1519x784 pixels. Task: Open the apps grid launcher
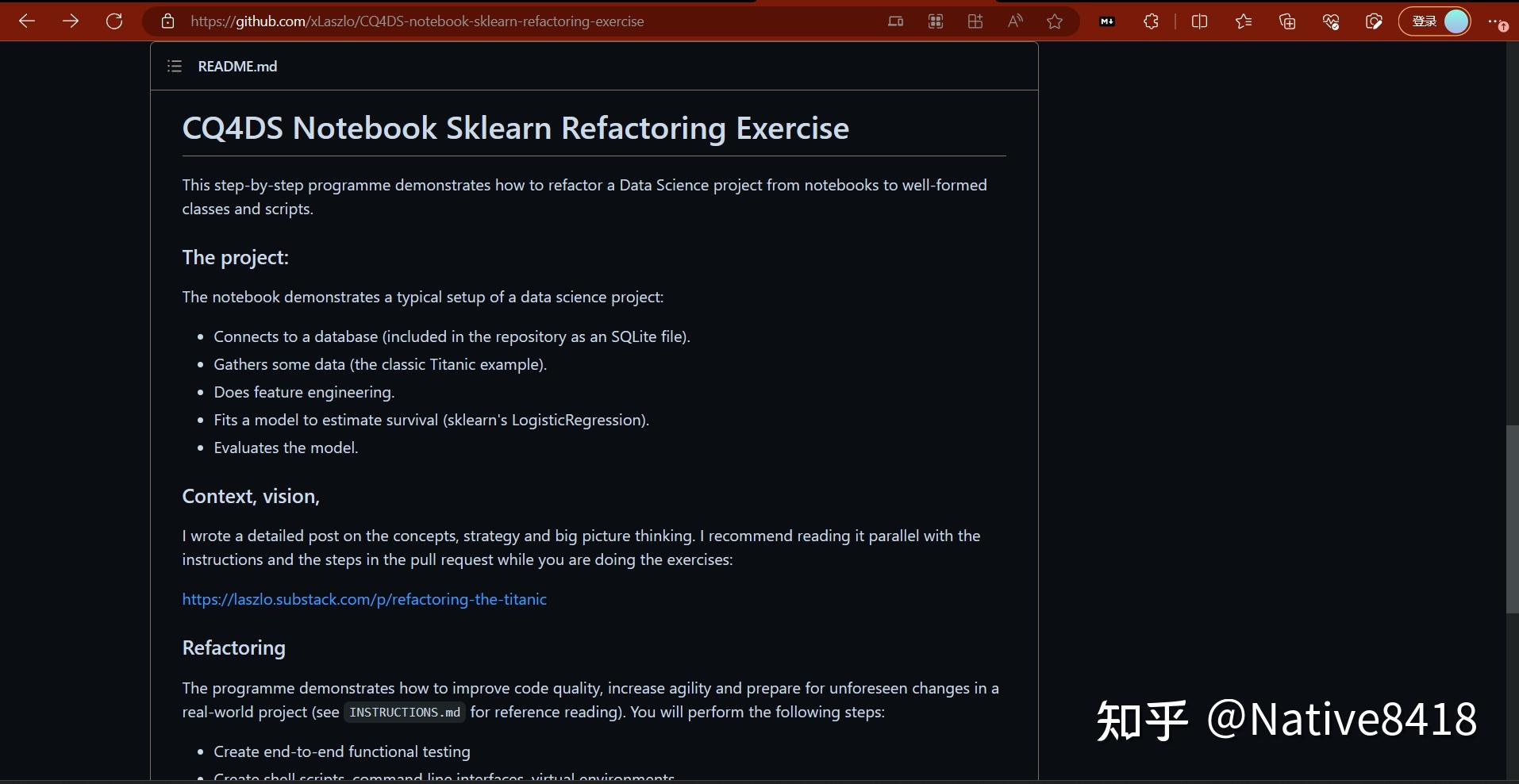pos(936,21)
